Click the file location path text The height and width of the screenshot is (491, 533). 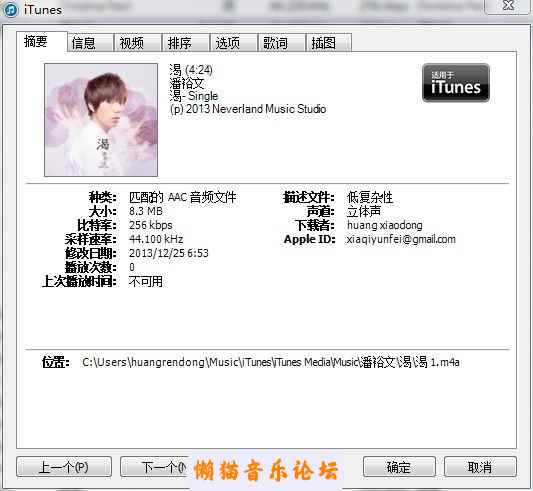[x=271, y=362]
